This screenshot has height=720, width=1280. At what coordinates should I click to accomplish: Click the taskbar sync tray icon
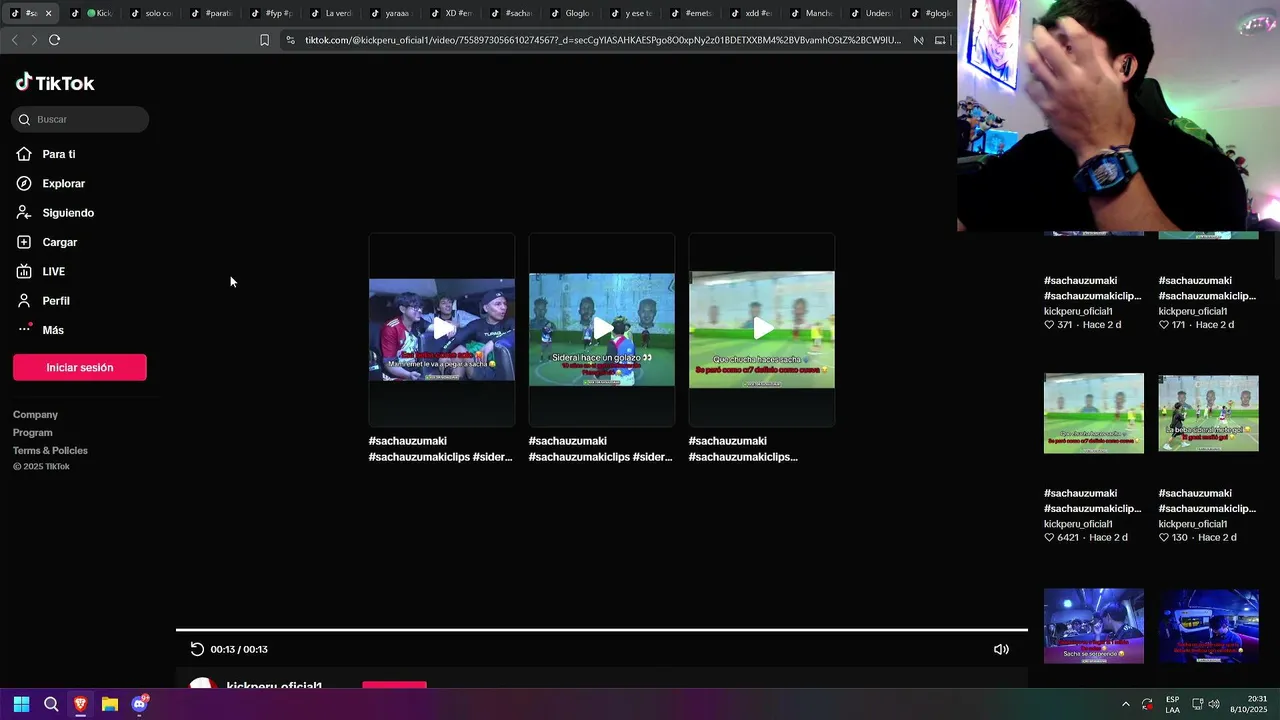click(1147, 704)
